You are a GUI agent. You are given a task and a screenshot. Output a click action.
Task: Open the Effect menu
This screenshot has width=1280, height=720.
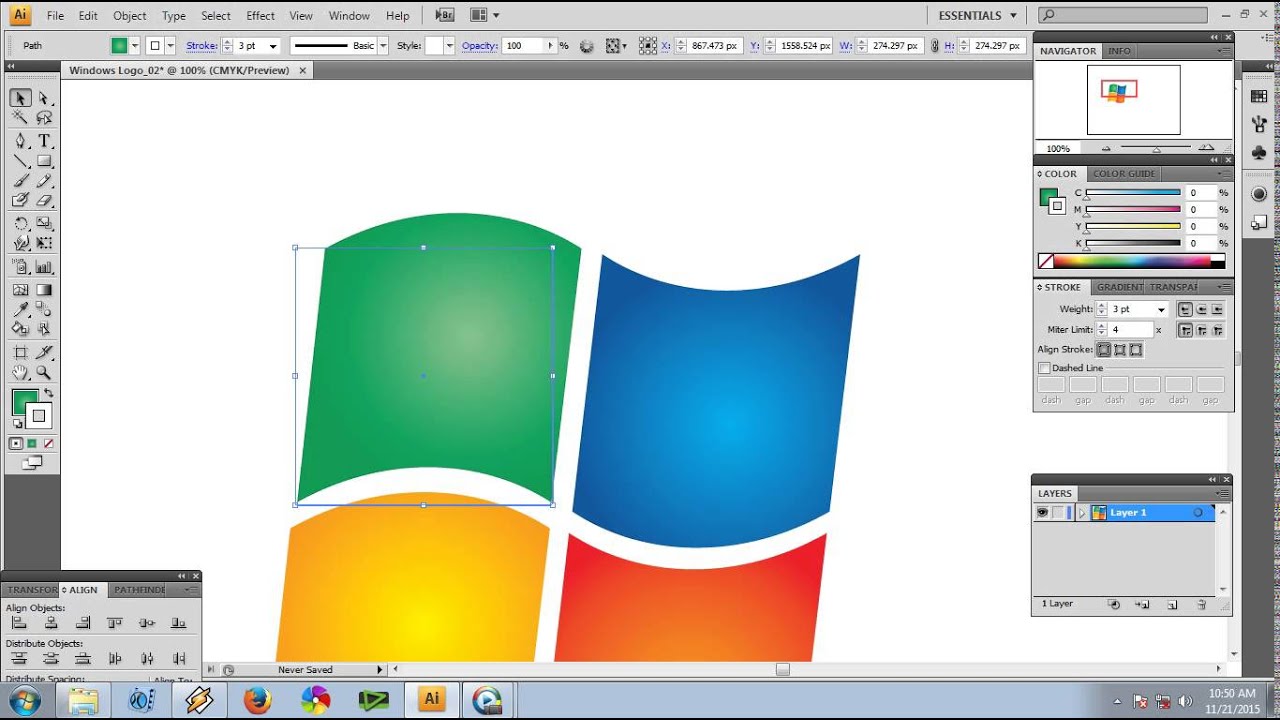(x=261, y=16)
